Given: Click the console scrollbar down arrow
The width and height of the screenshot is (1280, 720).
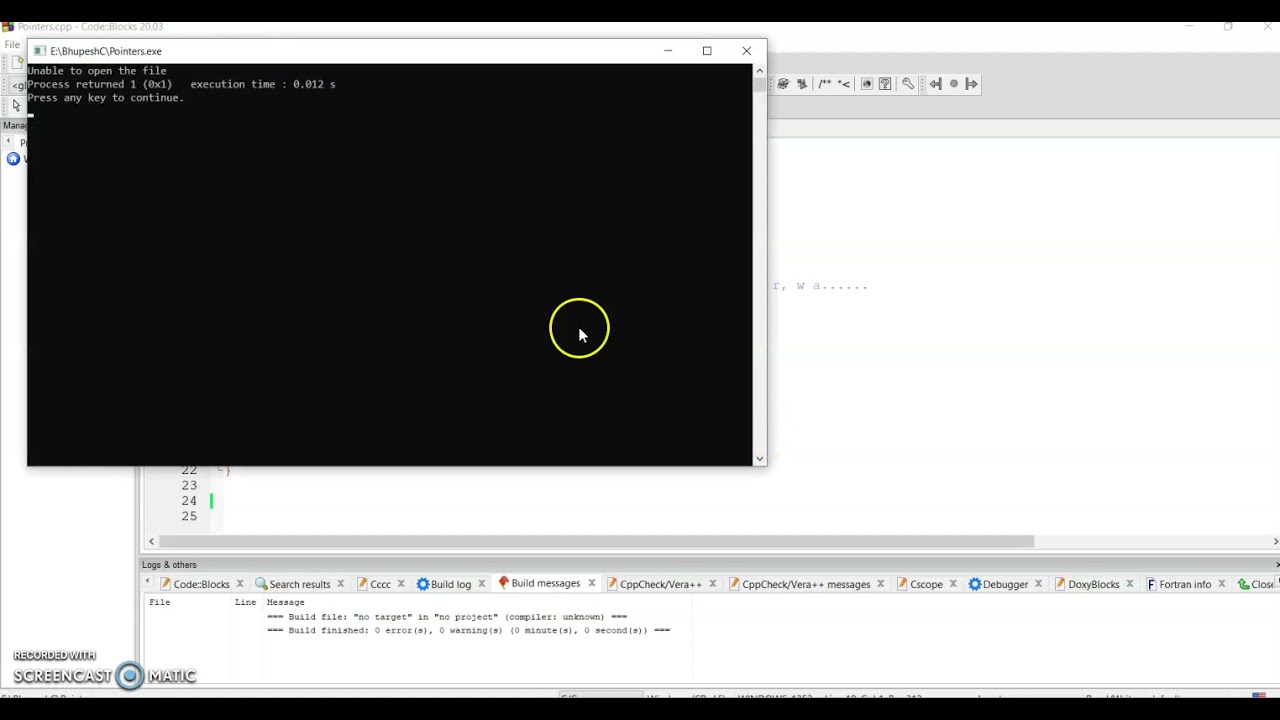Looking at the screenshot, I should pos(759,459).
